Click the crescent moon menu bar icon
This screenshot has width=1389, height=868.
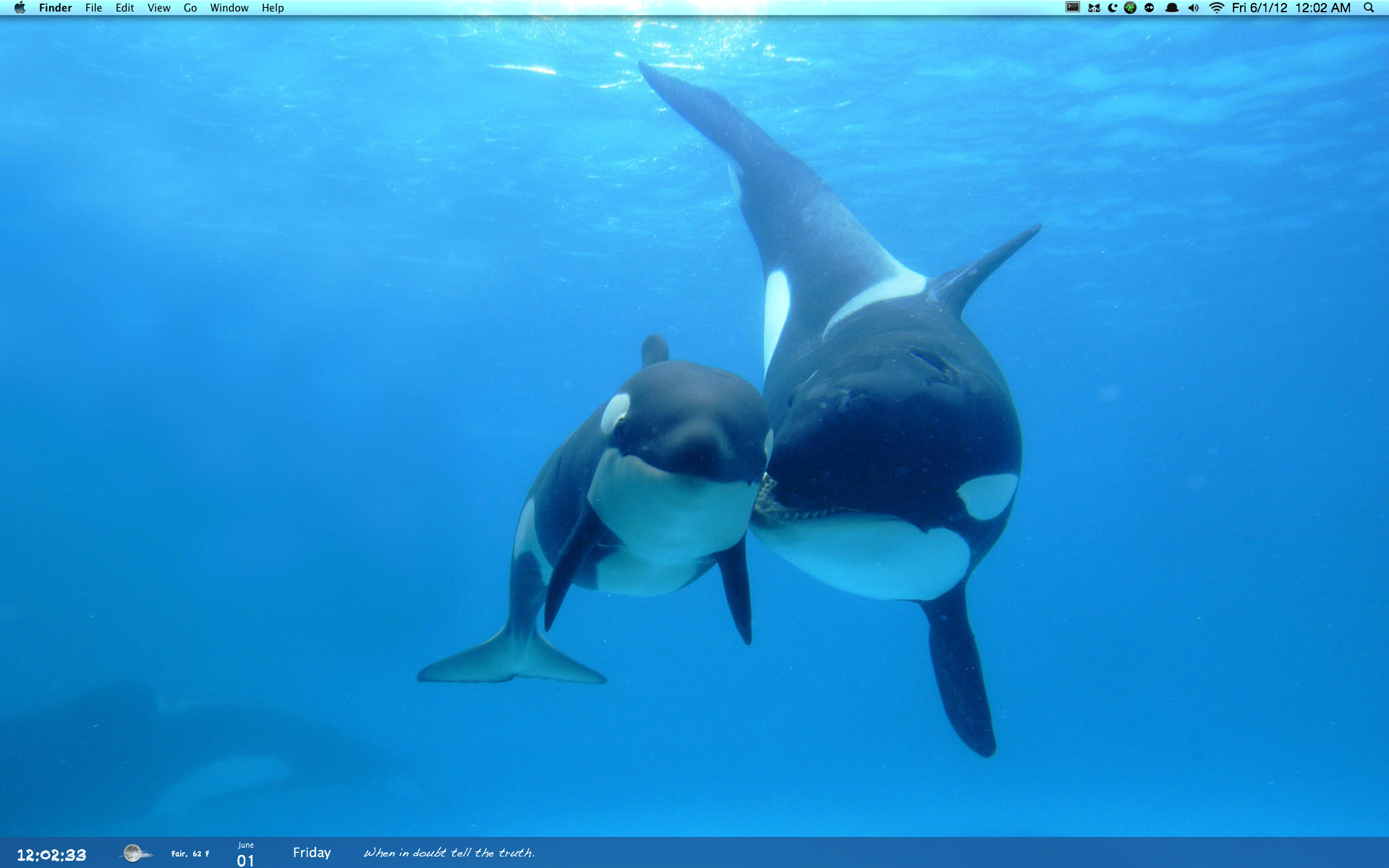tap(1113, 8)
